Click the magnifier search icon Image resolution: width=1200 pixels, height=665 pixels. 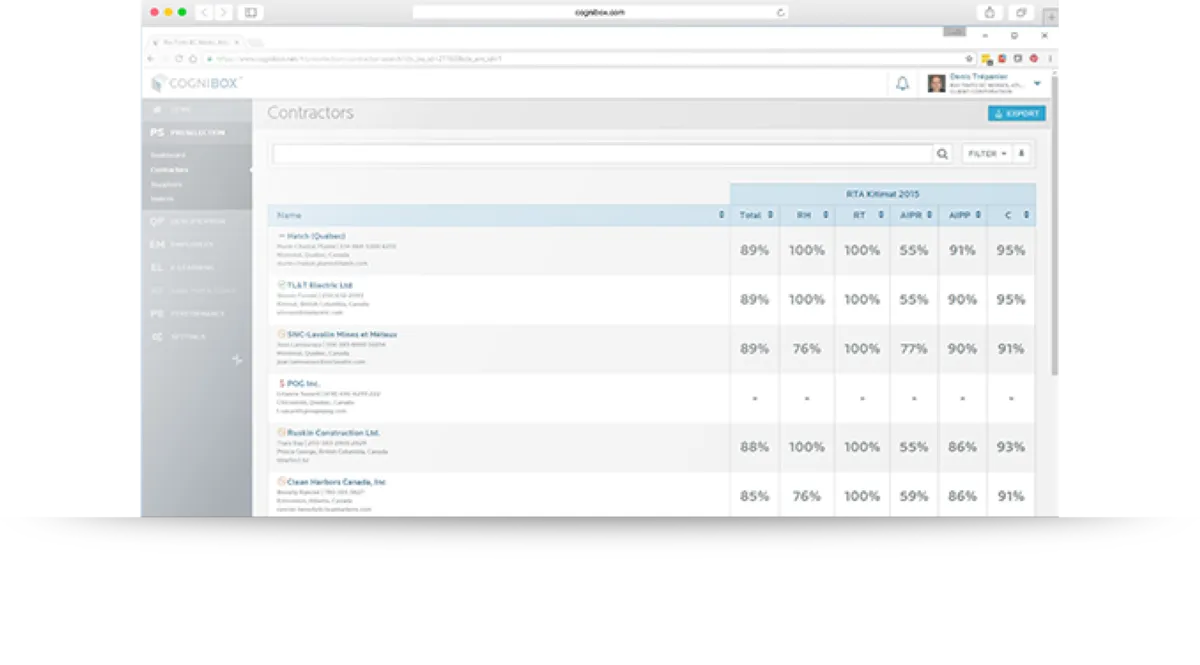tap(942, 154)
